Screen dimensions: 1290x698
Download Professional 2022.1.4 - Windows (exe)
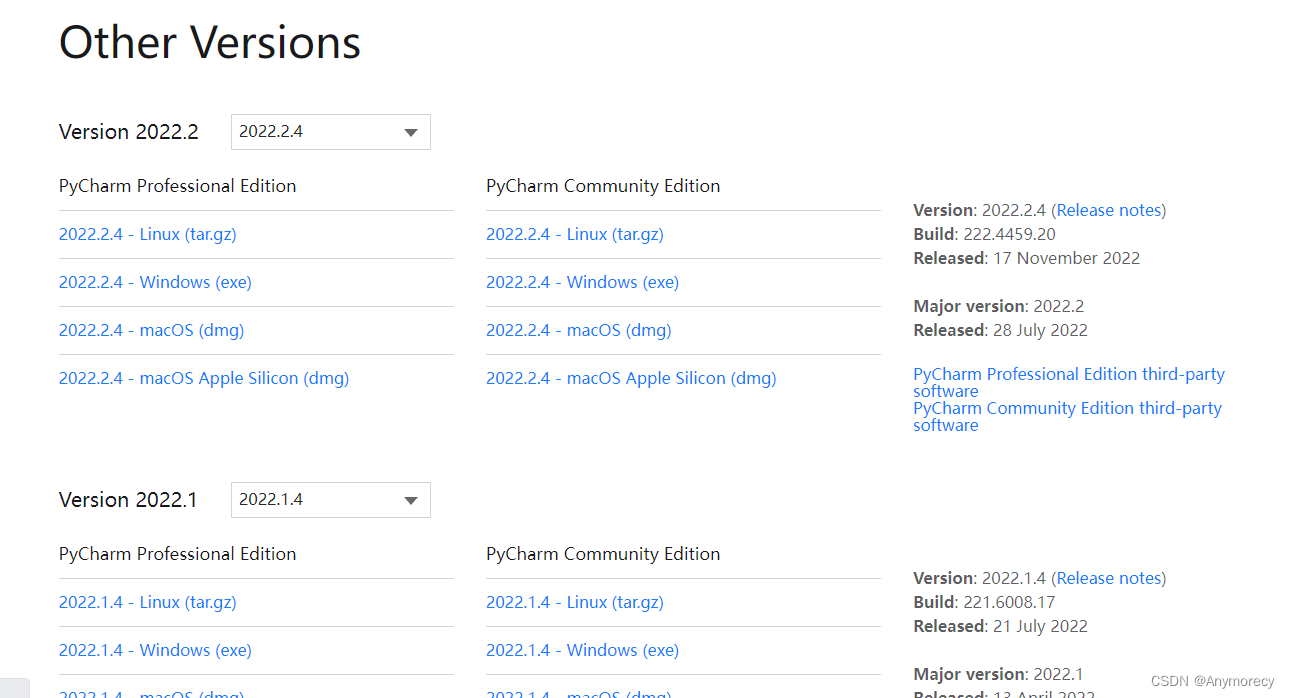pos(155,650)
